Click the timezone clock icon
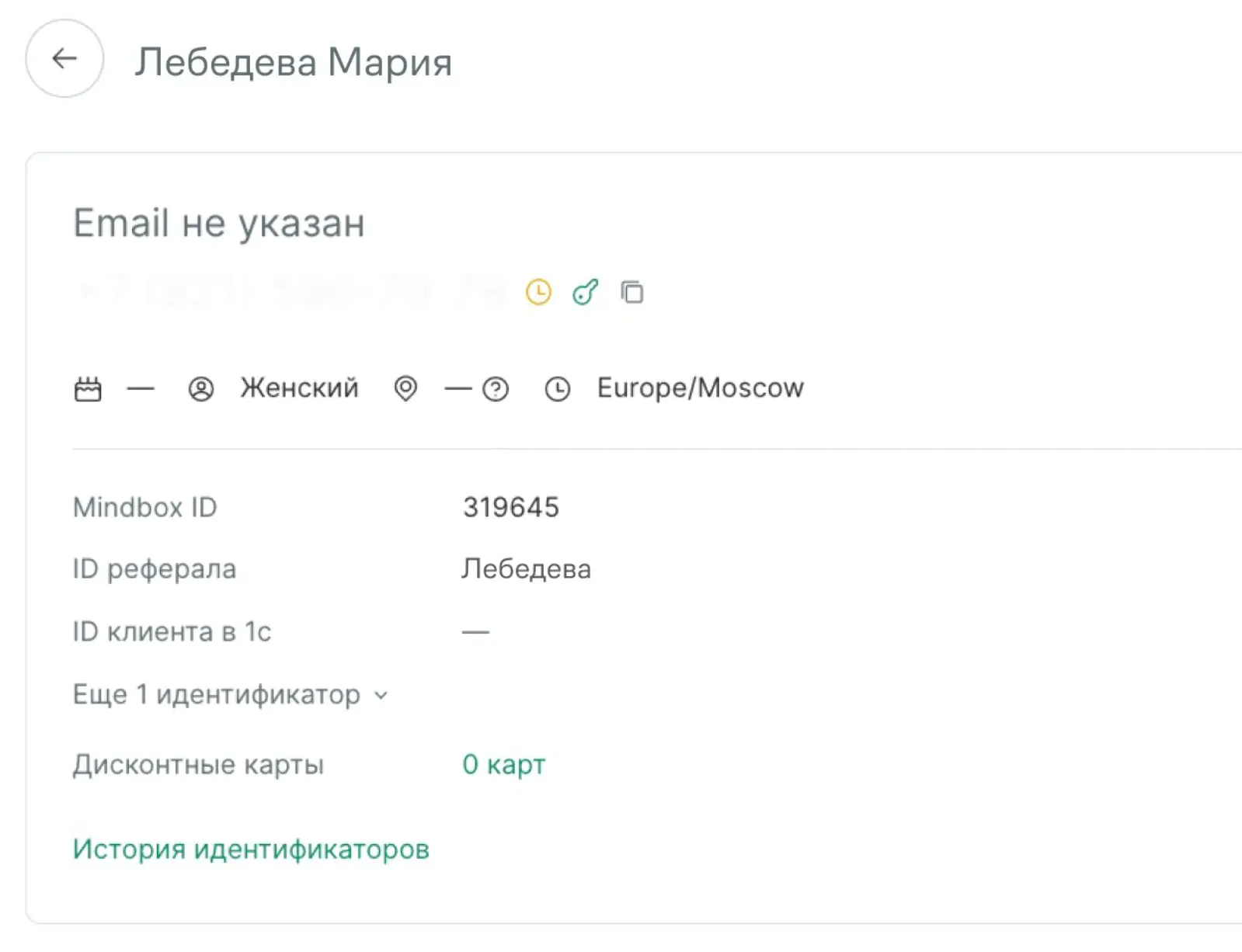 558,388
